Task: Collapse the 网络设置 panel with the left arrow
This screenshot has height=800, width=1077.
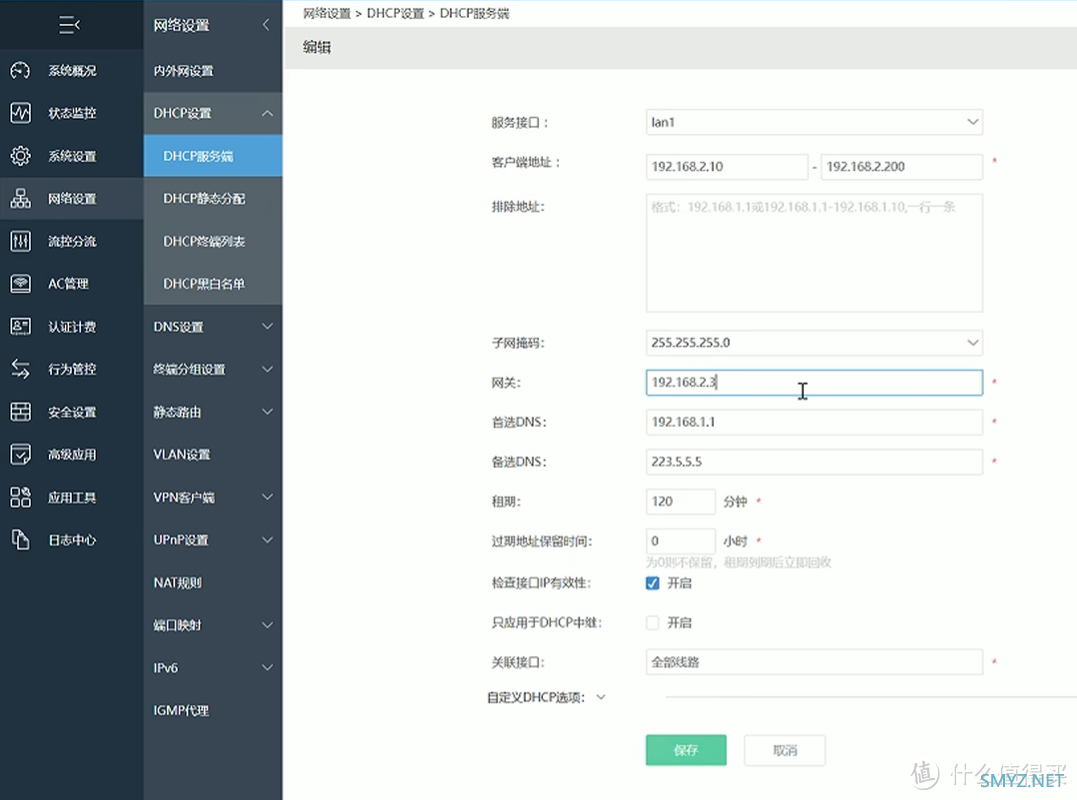Action: tap(267, 25)
